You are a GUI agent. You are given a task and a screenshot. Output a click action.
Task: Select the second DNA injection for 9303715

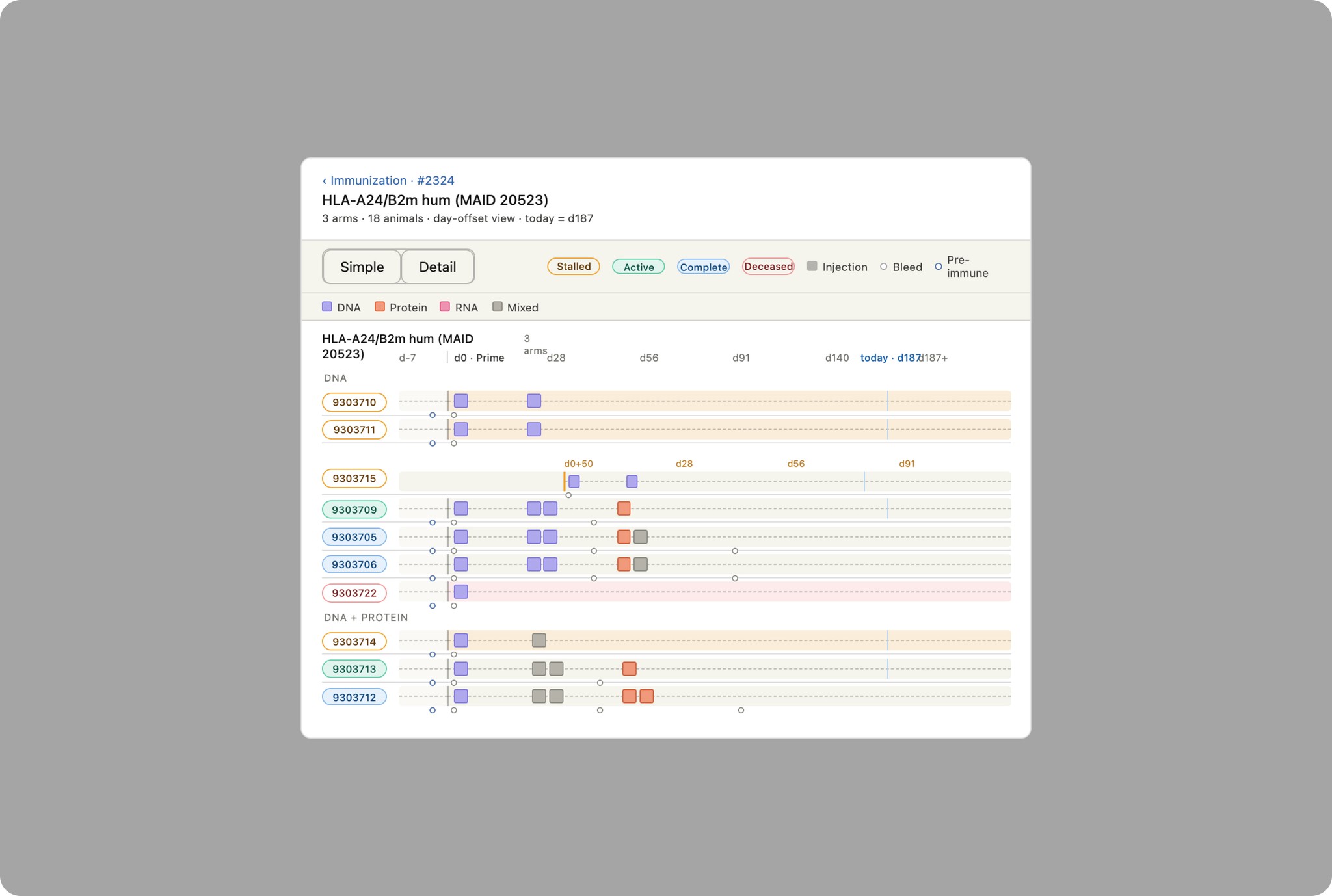(x=632, y=481)
